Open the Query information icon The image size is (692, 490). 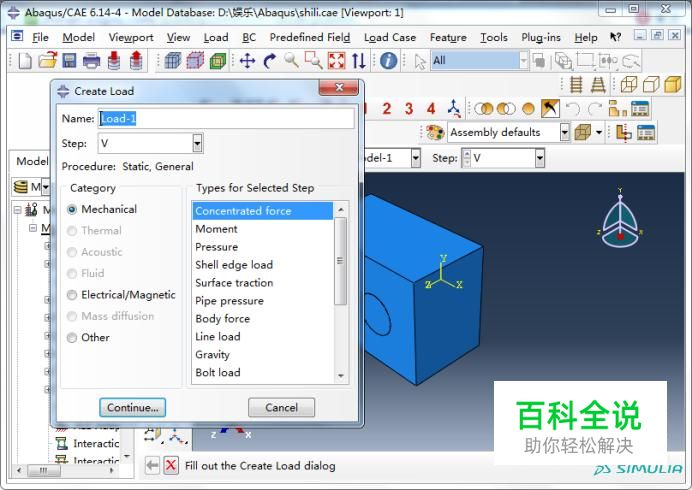[388, 60]
